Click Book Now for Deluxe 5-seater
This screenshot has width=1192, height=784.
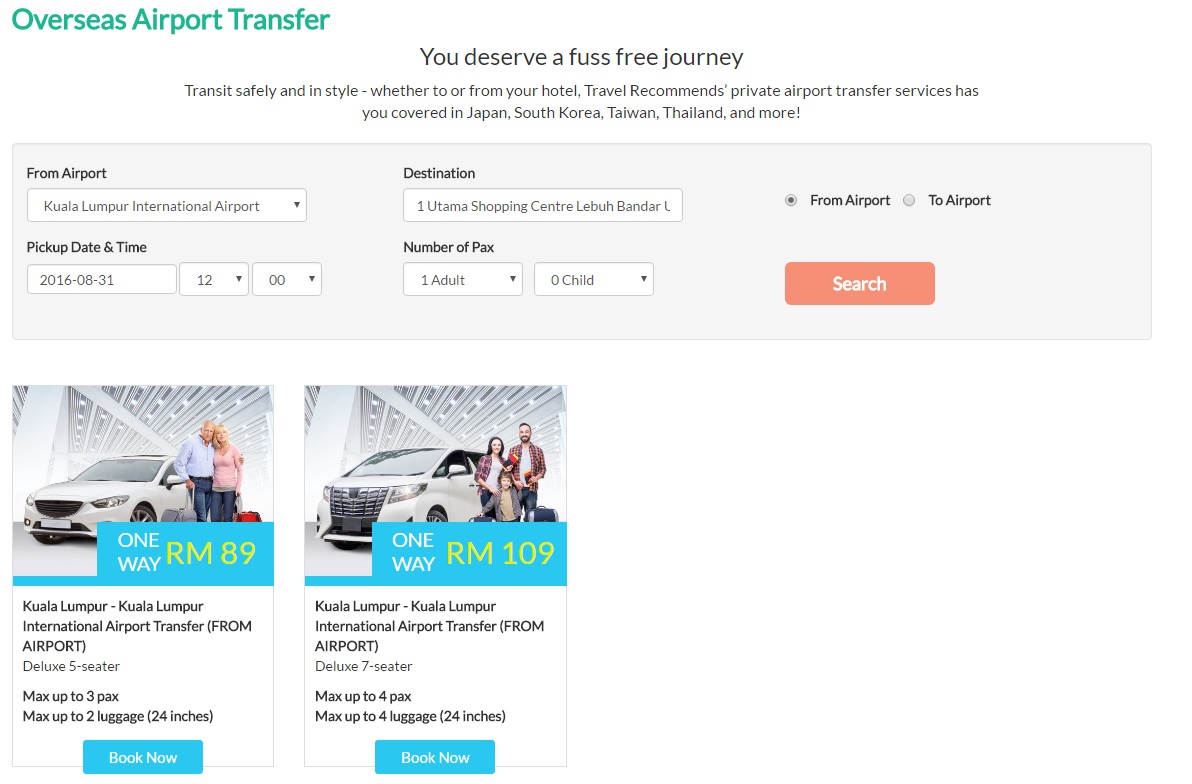pyautogui.click(x=143, y=757)
